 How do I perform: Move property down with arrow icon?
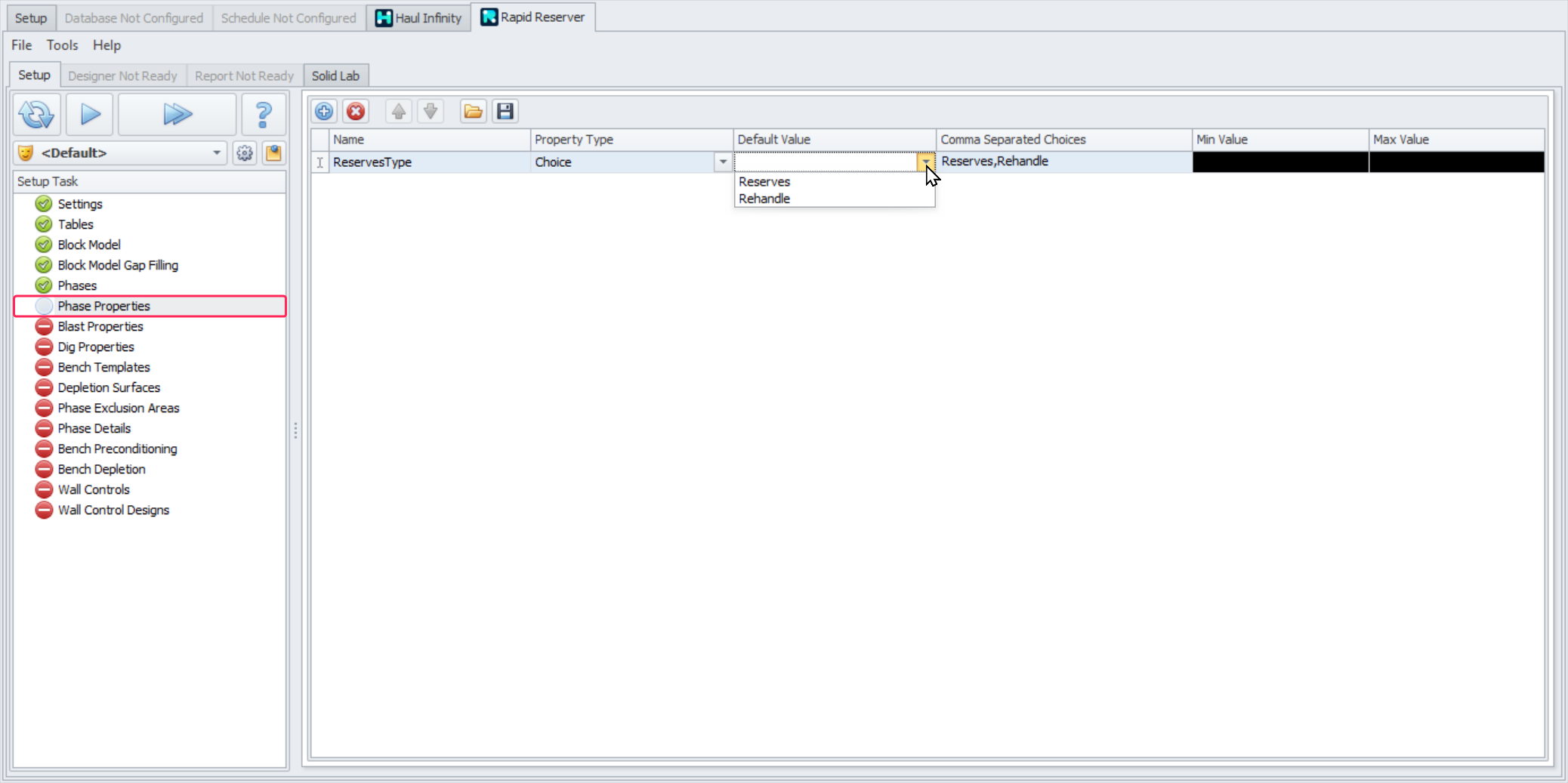click(431, 112)
